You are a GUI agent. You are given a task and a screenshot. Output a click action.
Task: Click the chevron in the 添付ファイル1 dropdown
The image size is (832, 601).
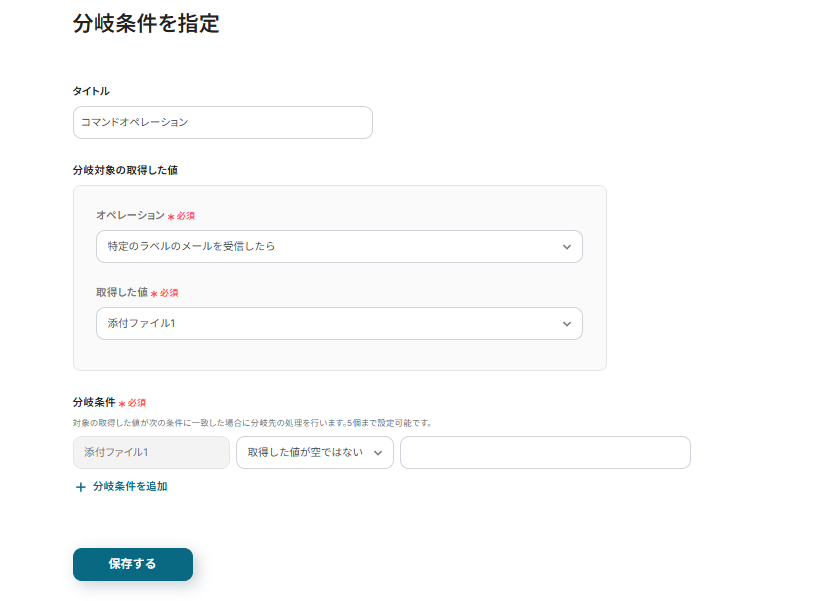567,324
